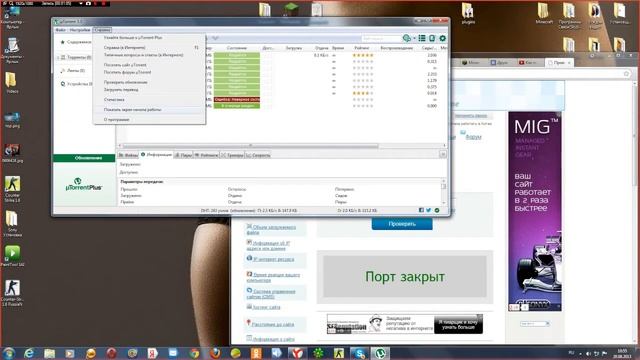
Task: Sort torrents by Состояние column
Action: [237, 48]
